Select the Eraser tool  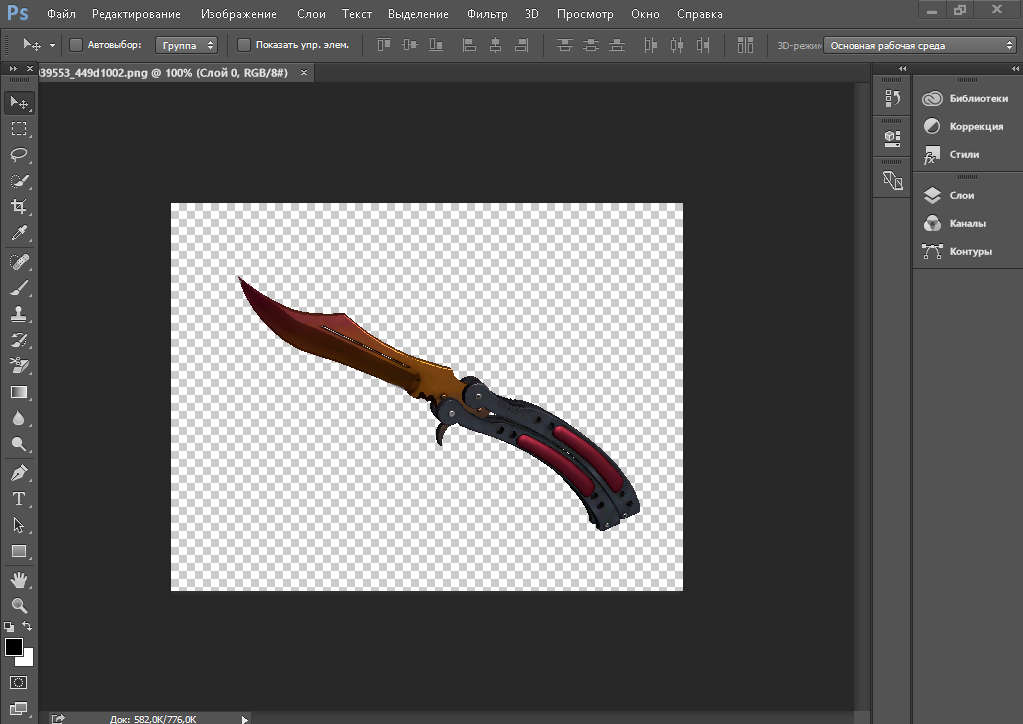[19, 366]
